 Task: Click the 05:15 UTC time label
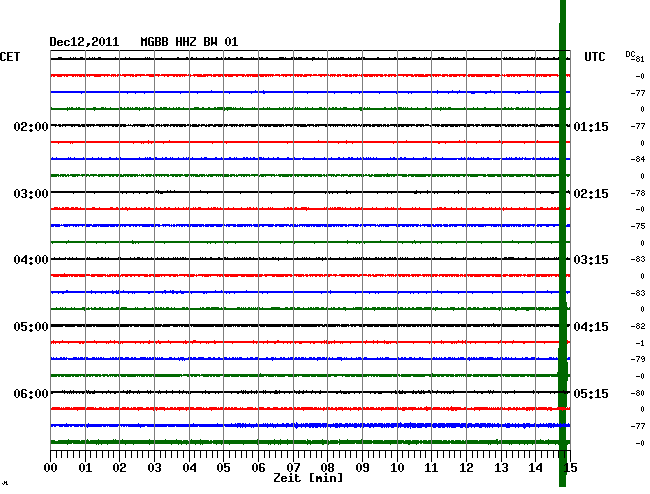tap(591, 393)
